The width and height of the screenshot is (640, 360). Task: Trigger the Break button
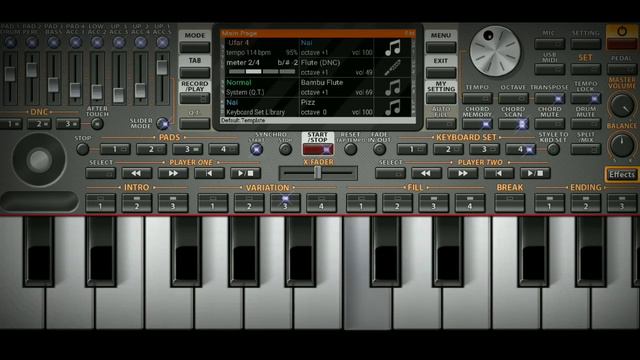[509, 203]
